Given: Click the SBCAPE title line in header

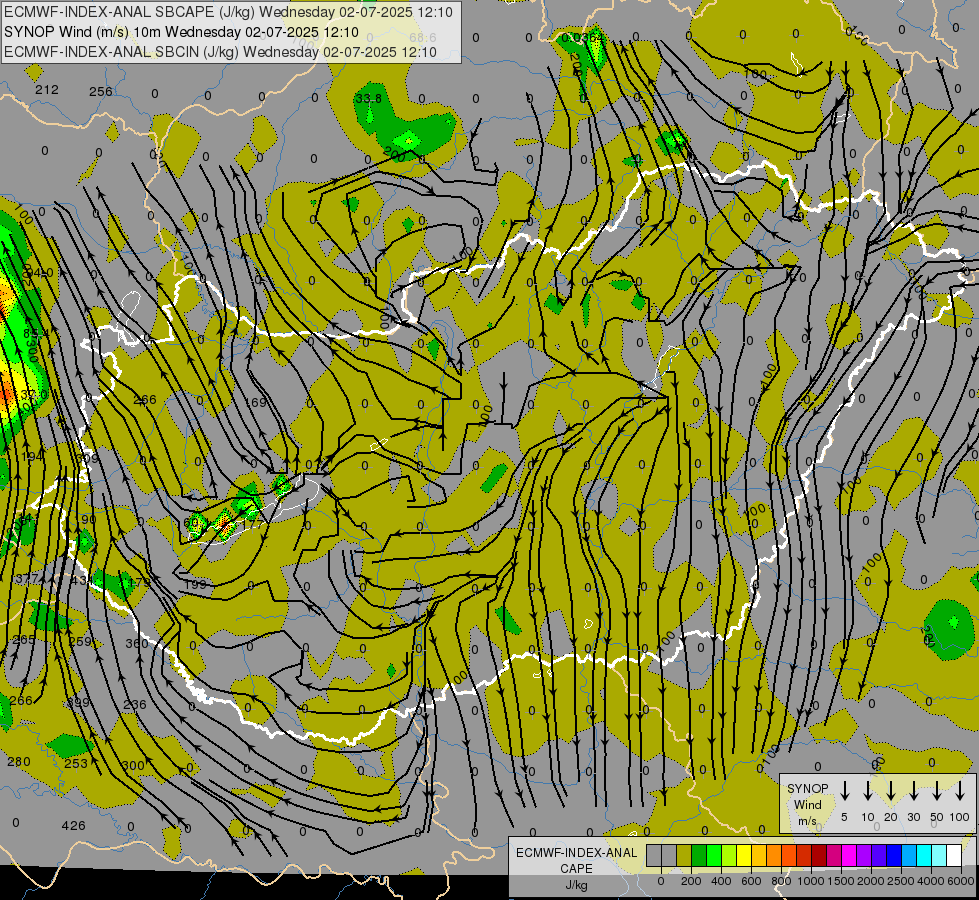Looking at the screenshot, I should tap(228, 12).
